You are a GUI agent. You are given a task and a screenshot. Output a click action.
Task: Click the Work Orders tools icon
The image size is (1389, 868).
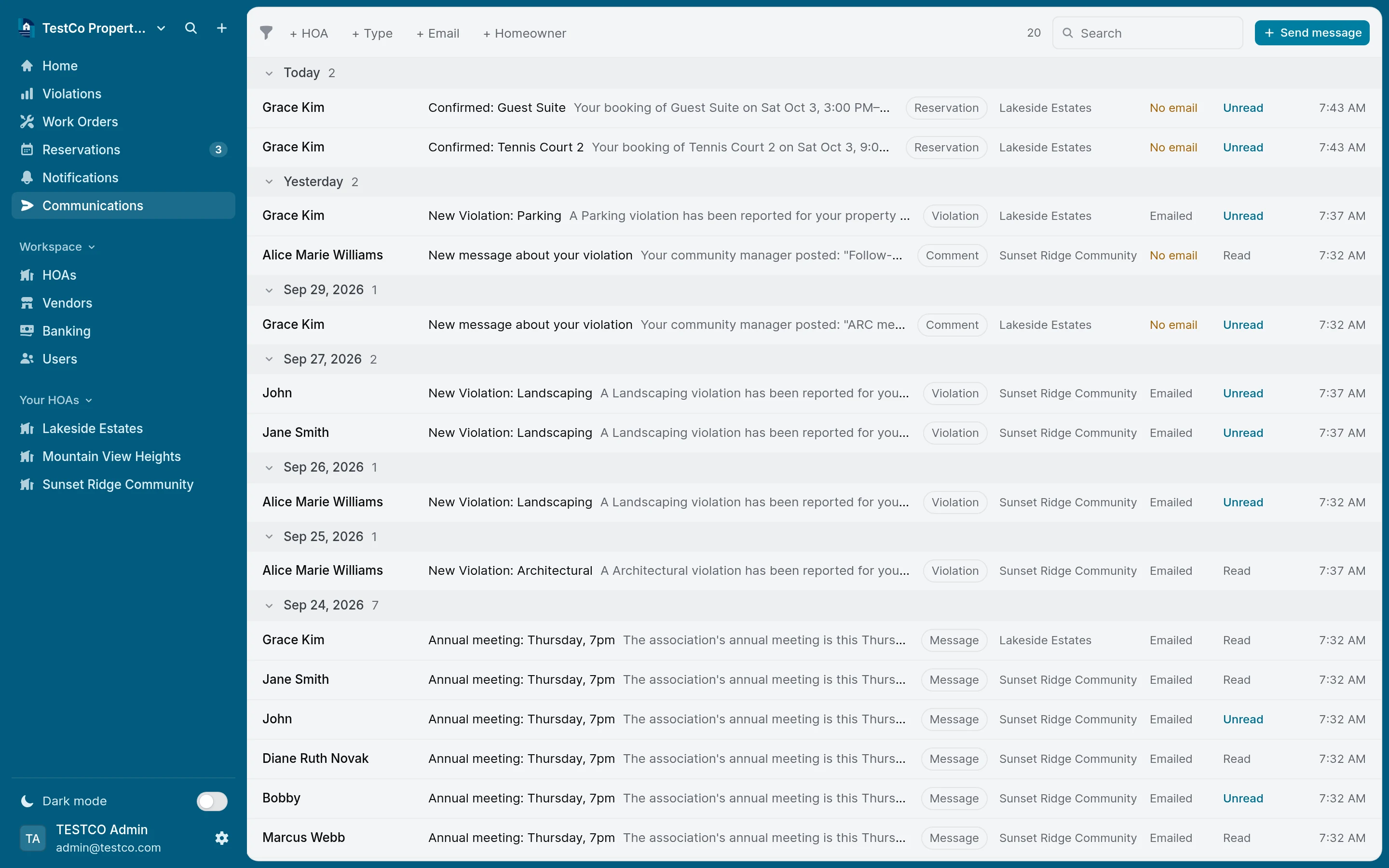point(27,122)
